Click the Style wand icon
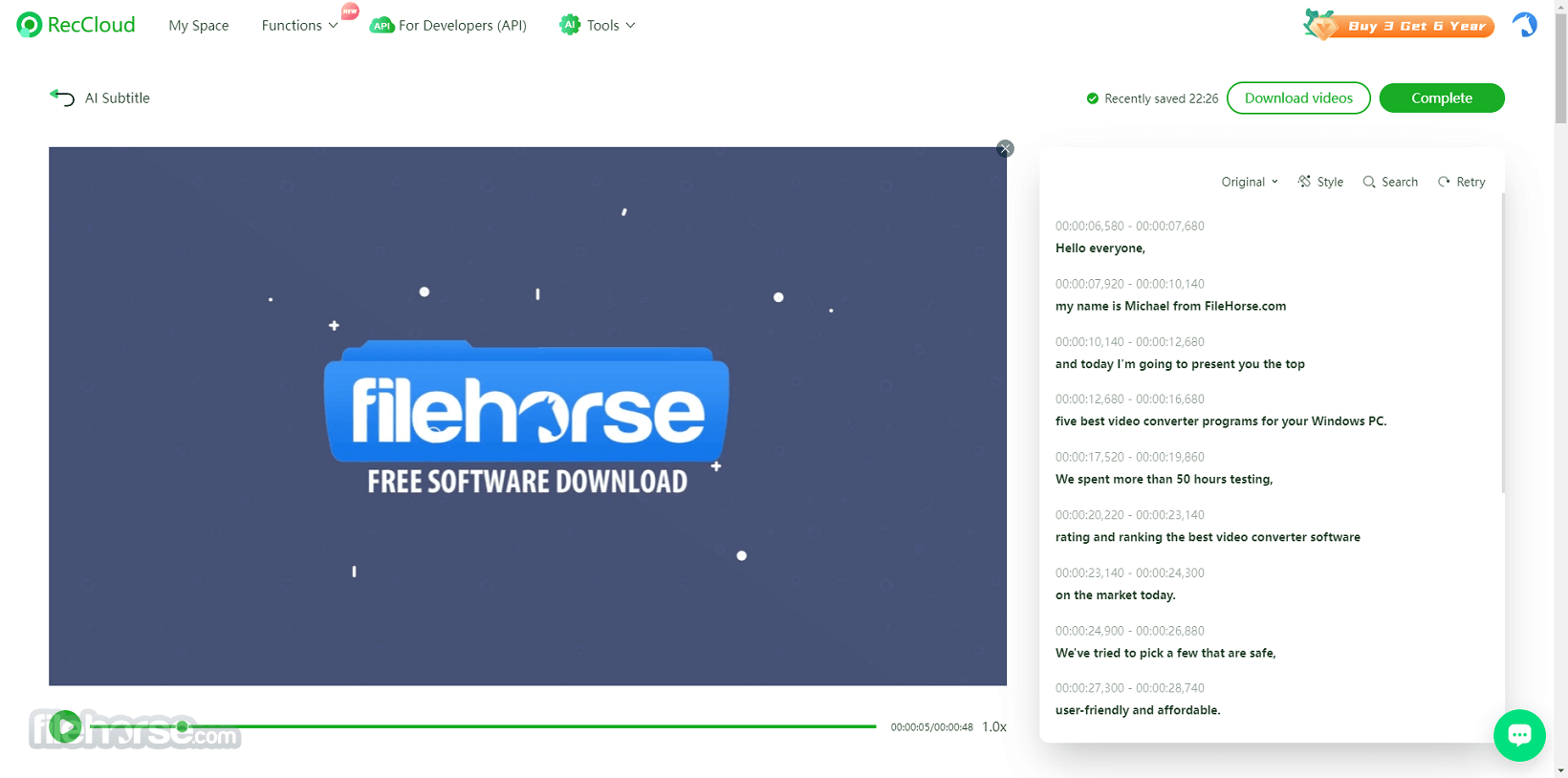 point(1304,182)
